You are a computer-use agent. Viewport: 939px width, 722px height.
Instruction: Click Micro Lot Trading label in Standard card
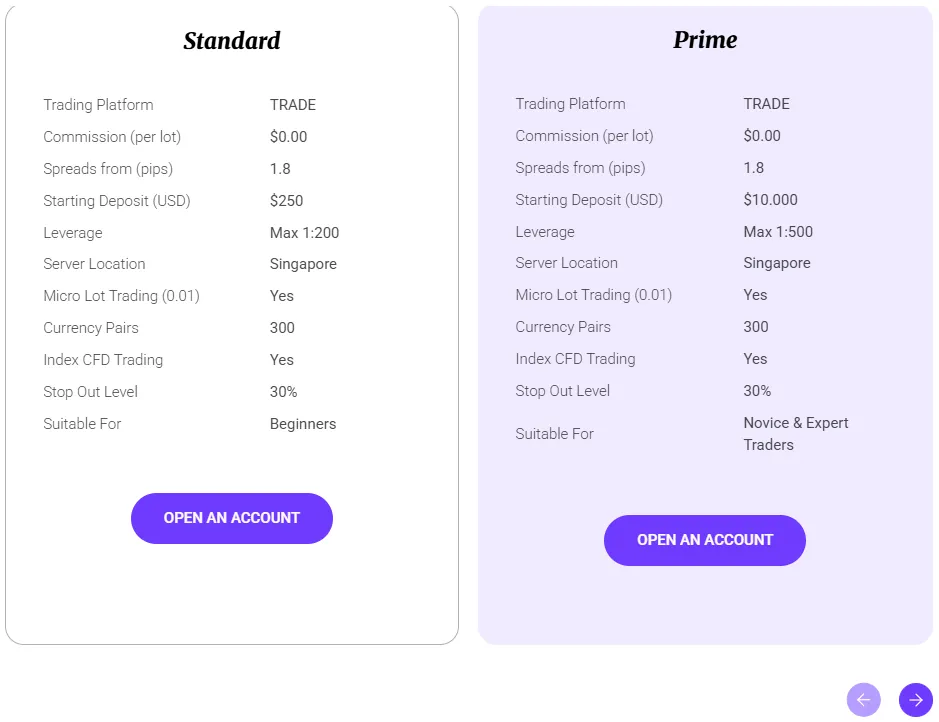click(121, 296)
